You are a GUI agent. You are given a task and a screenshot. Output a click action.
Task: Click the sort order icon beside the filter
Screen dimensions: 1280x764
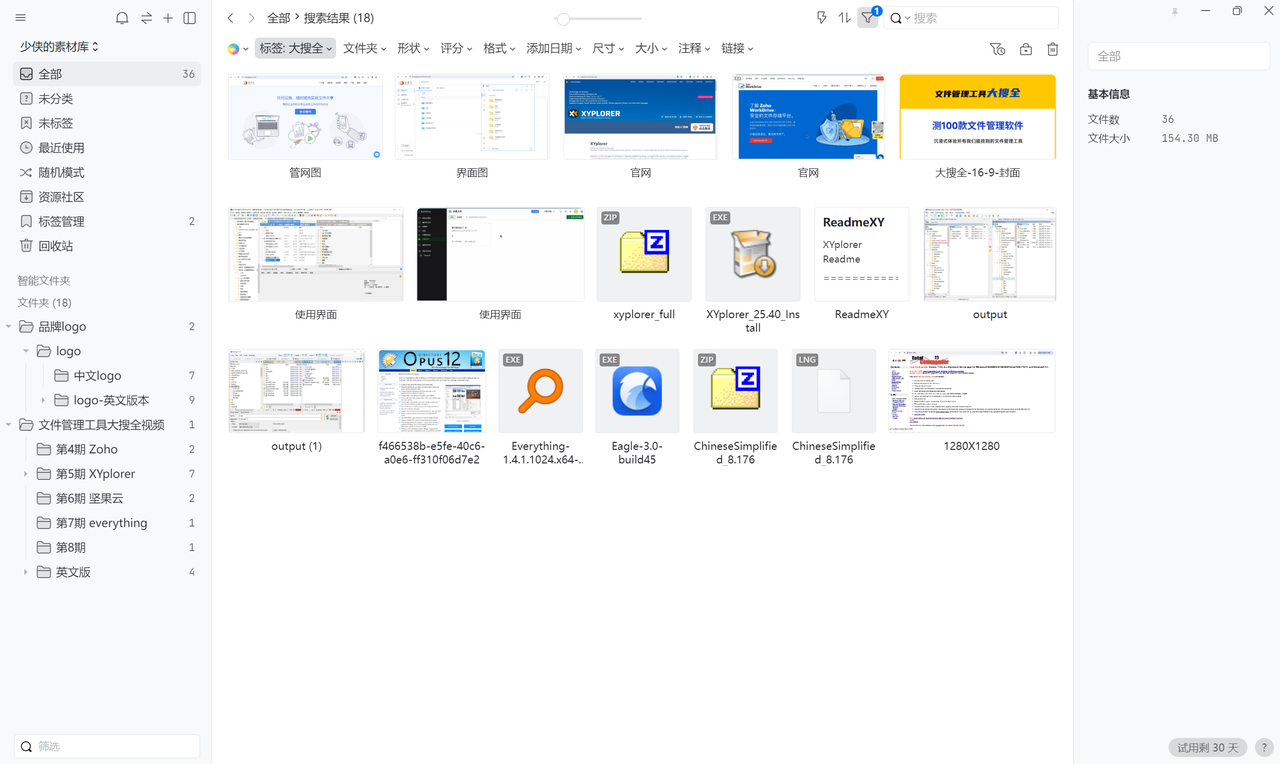[843, 18]
